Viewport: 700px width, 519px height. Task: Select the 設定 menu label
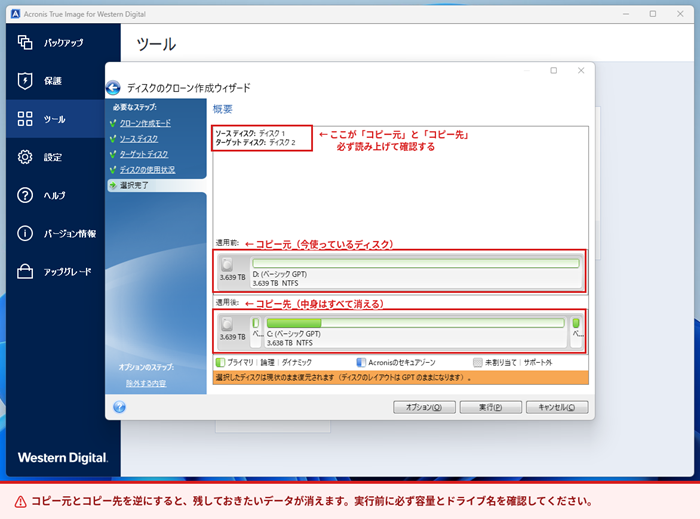tap(53, 157)
